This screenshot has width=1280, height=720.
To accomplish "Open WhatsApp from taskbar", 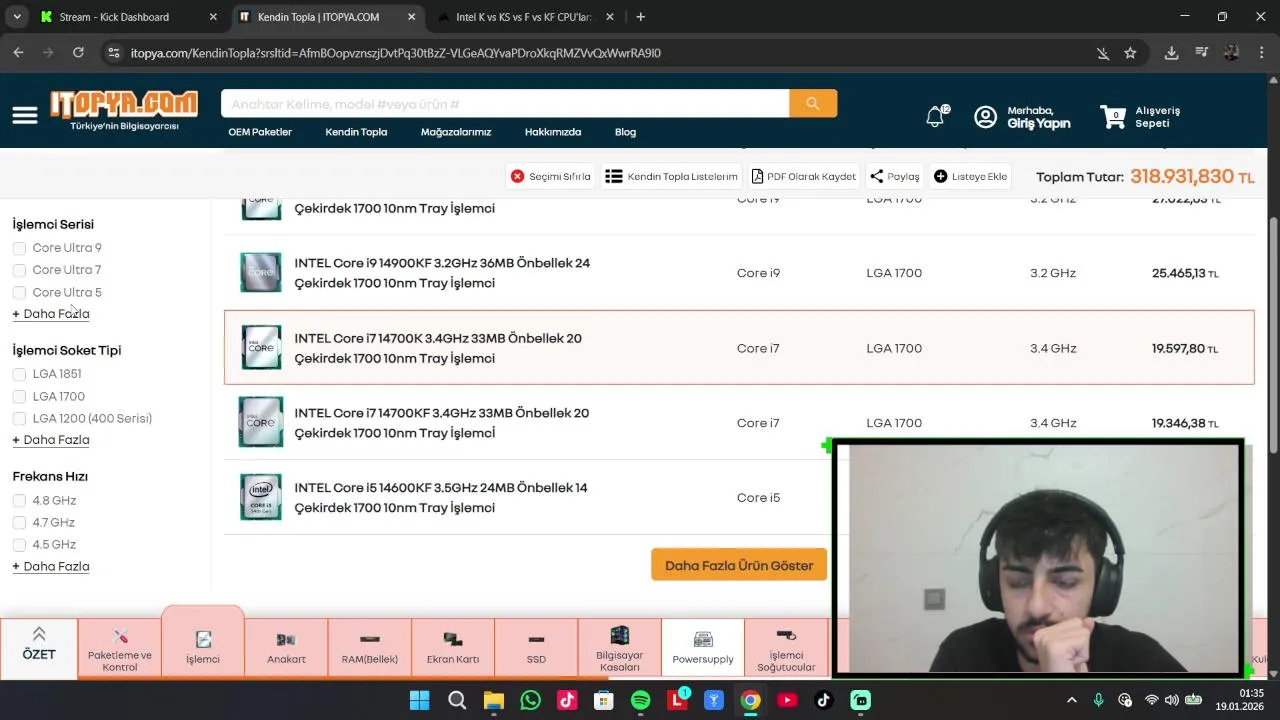I will point(530,700).
